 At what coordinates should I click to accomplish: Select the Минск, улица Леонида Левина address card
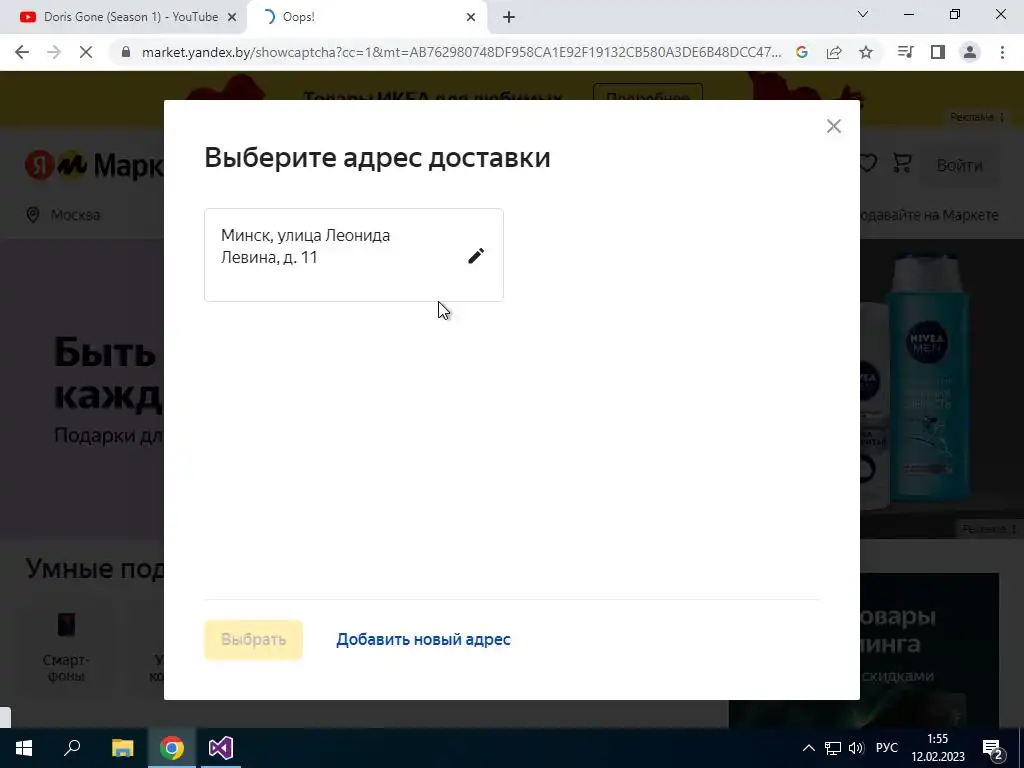point(353,255)
